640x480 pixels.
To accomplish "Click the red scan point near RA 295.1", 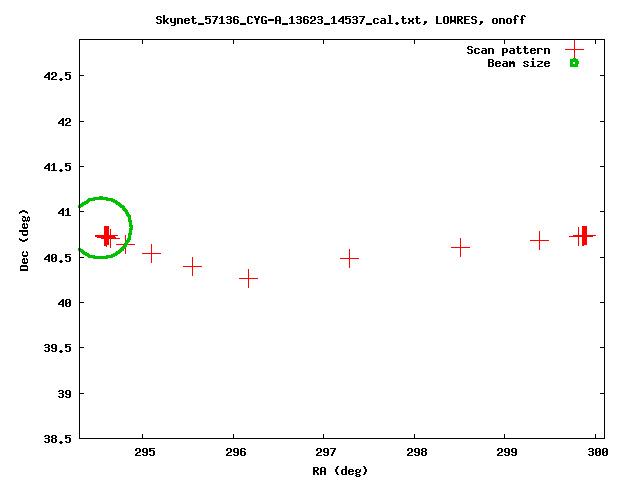I will click(x=151, y=253).
